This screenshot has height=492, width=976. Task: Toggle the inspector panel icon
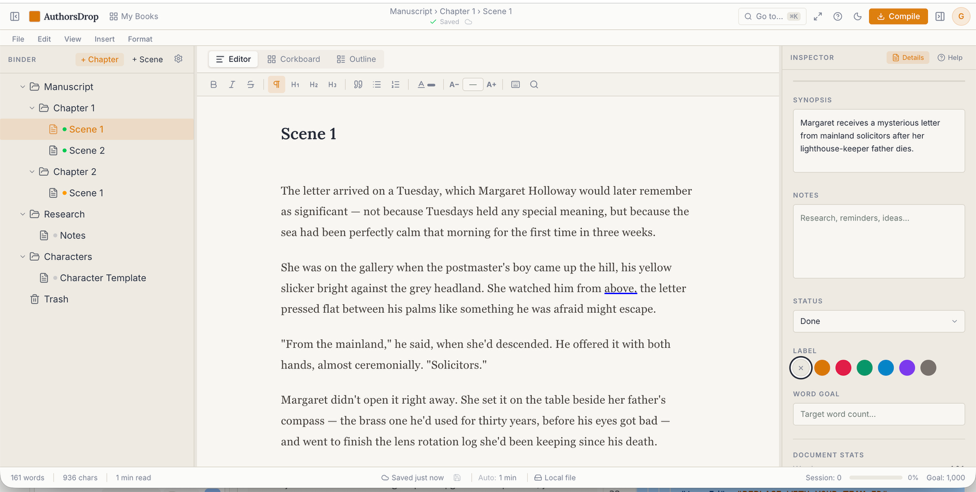(940, 16)
